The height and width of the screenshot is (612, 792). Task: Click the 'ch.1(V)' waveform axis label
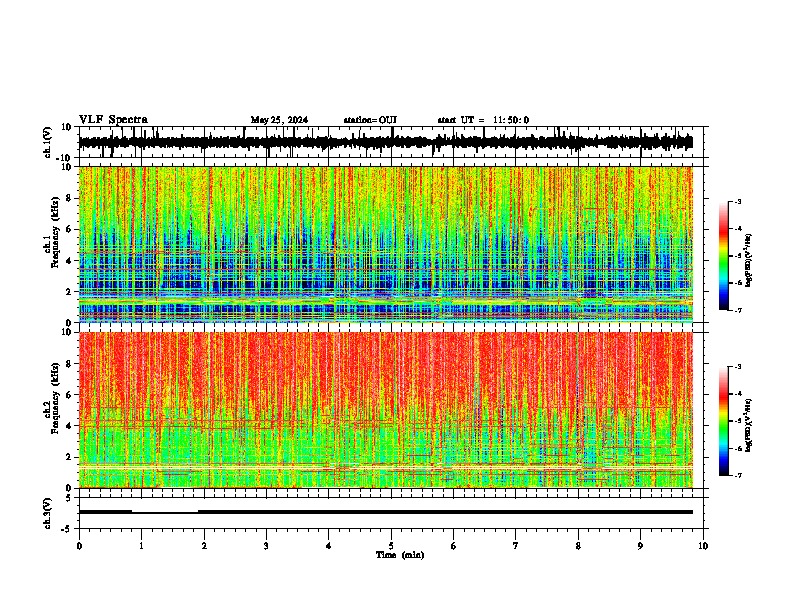click(x=48, y=142)
